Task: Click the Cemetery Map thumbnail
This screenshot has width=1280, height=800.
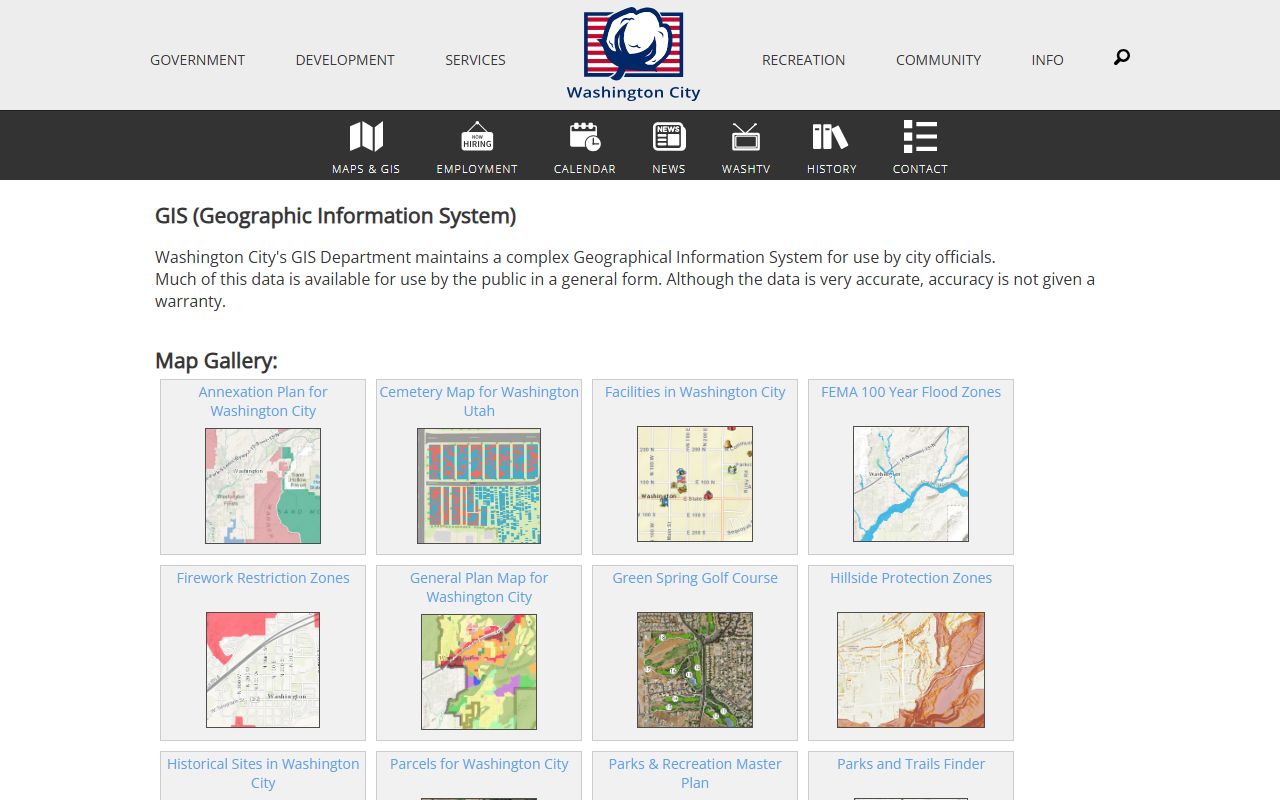Action: (479, 486)
